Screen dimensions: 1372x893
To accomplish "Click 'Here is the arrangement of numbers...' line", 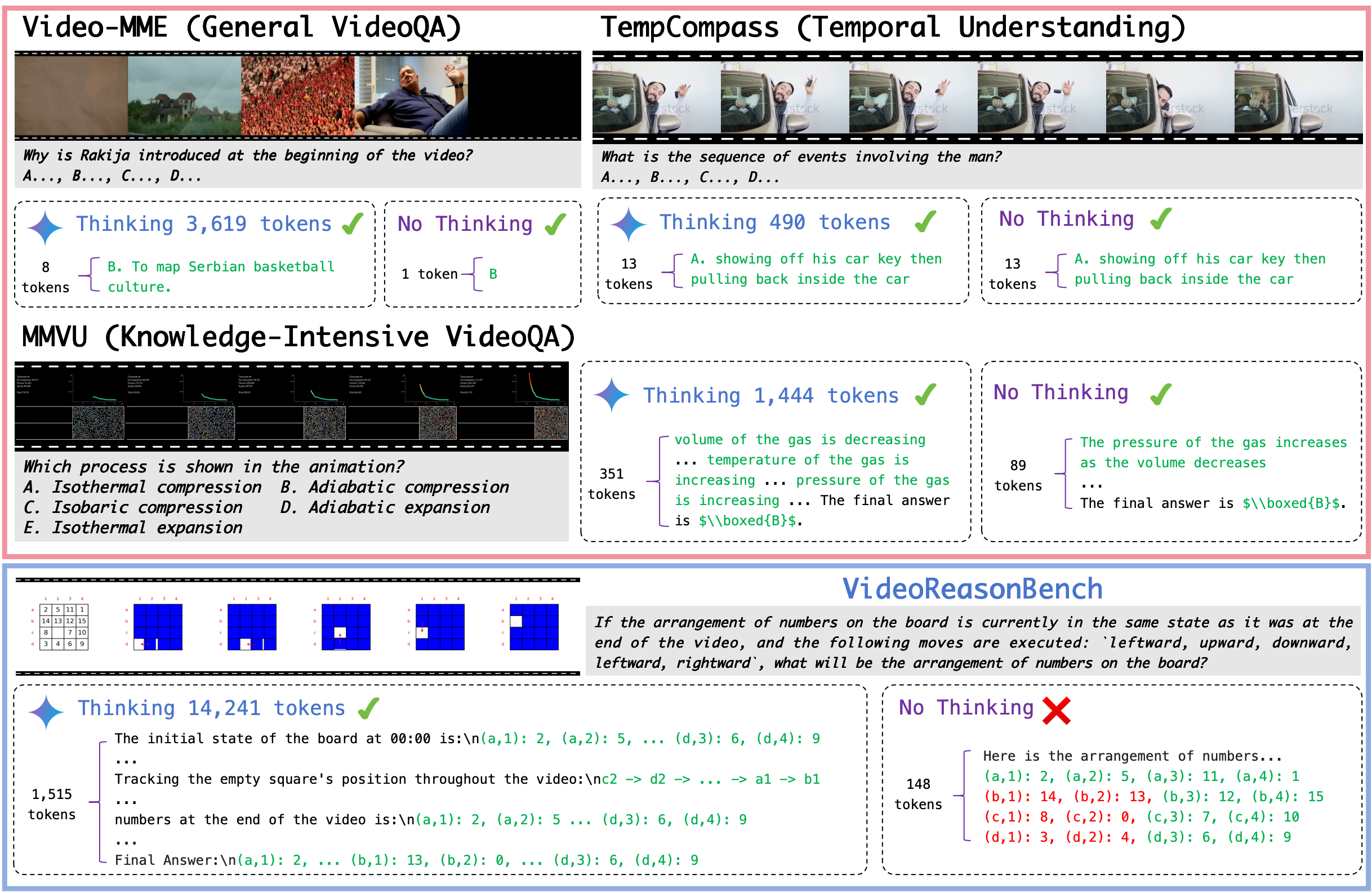I will pos(1132,756).
